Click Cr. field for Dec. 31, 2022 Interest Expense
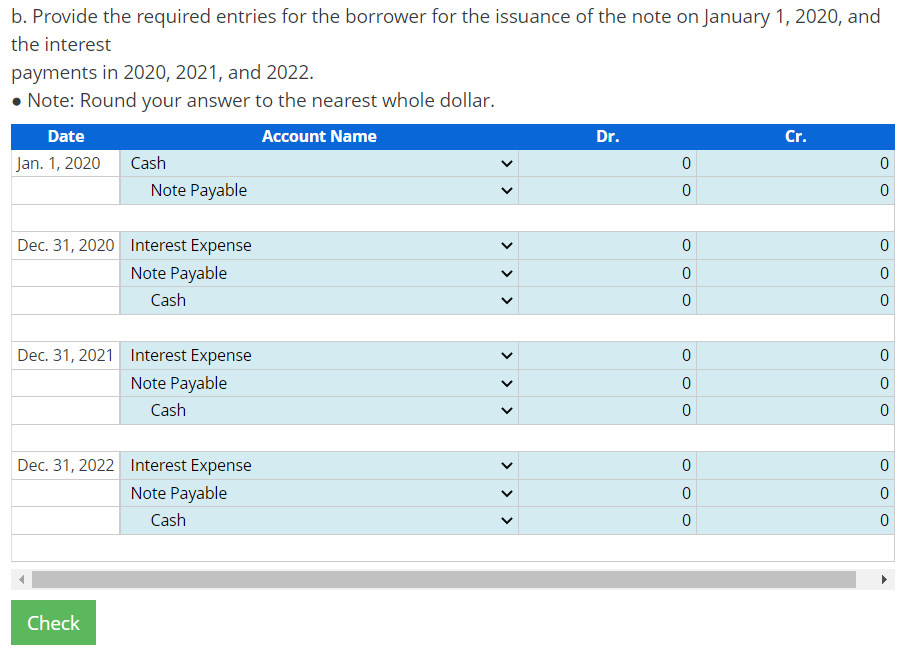Screen dimensions: 913x666 [x=795, y=466]
